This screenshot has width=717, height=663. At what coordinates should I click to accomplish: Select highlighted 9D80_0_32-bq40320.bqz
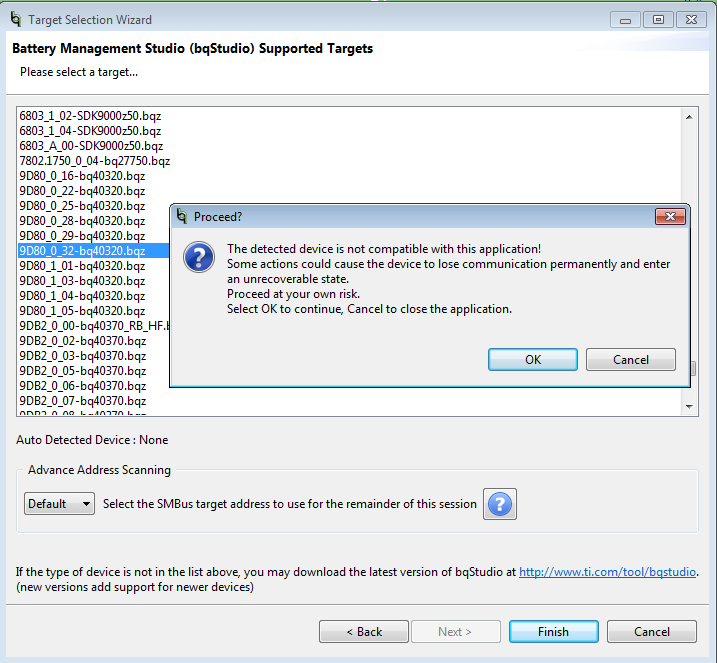coord(93,251)
